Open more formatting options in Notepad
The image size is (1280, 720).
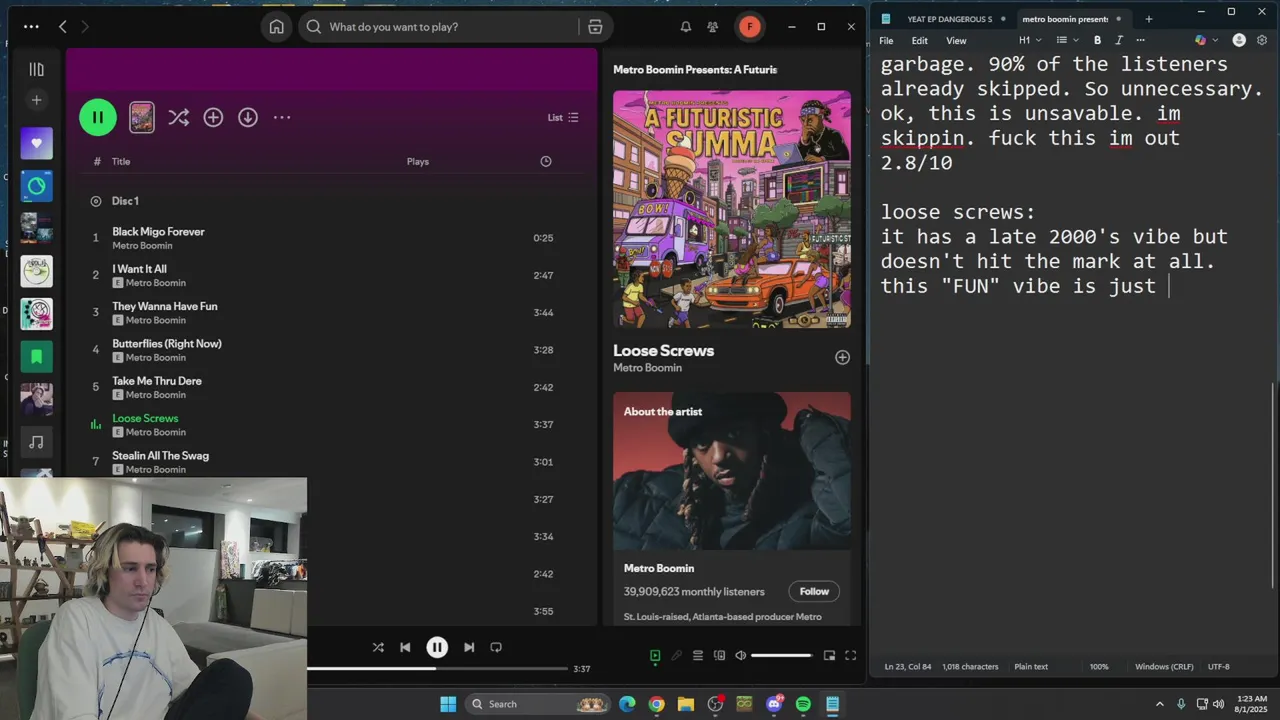[1140, 41]
